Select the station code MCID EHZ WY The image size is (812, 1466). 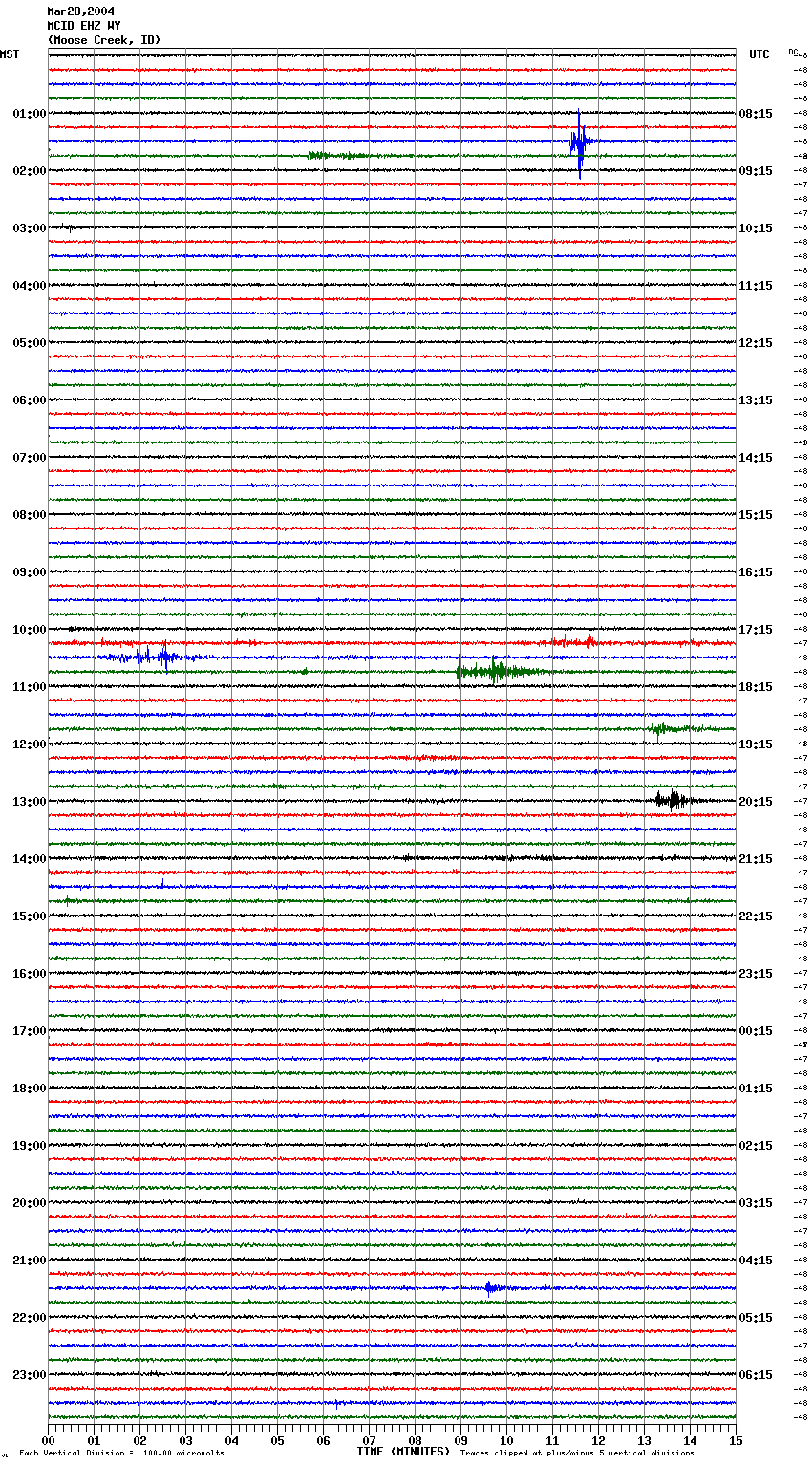(84, 26)
